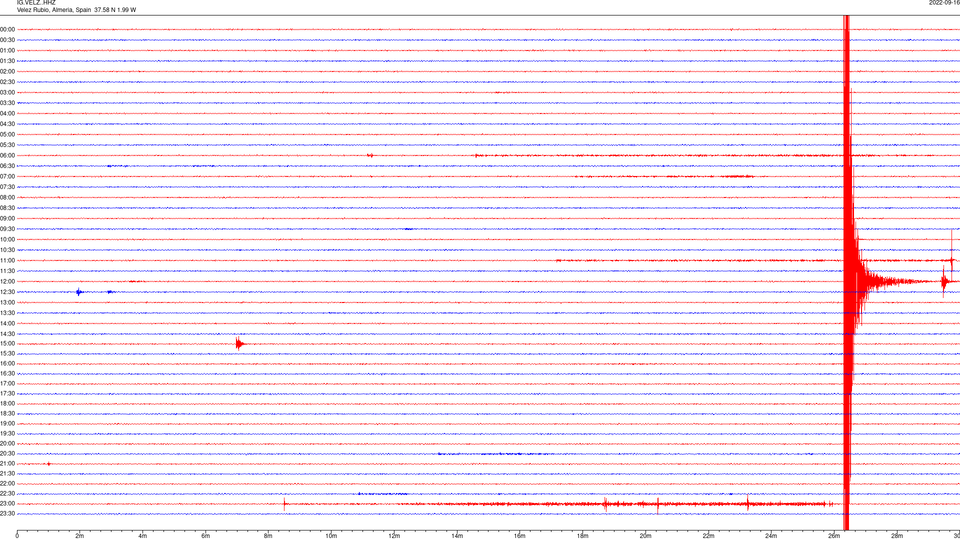Click the 20:30 time label
This screenshot has height=540, width=960.
tap(7, 454)
